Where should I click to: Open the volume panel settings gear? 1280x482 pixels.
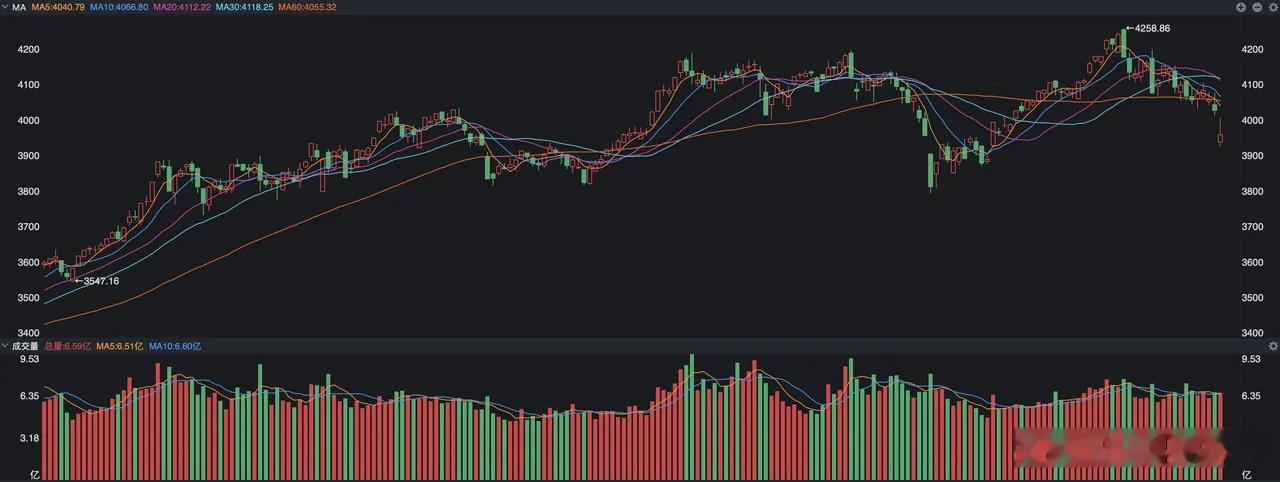tap(1273, 346)
